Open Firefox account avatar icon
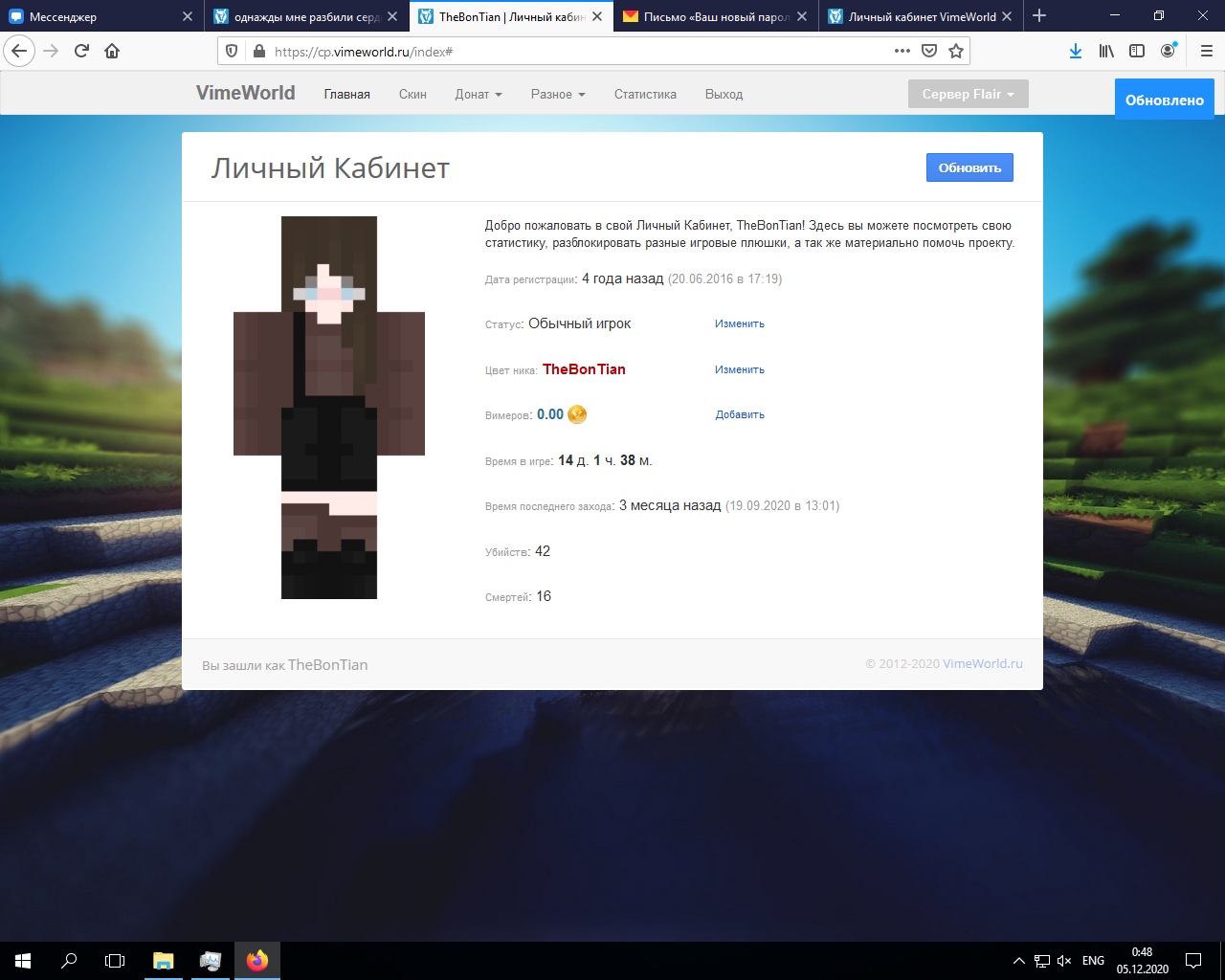This screenshot has width=1225, height=980. click(x=1169, y=51)
